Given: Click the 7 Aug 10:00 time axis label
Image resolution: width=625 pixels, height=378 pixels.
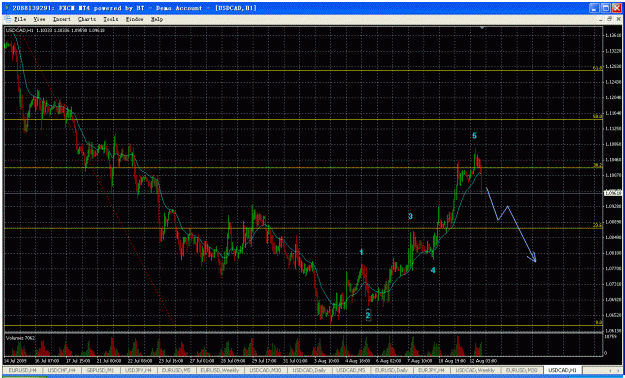Looking at the screenshot, I should 421,360.
